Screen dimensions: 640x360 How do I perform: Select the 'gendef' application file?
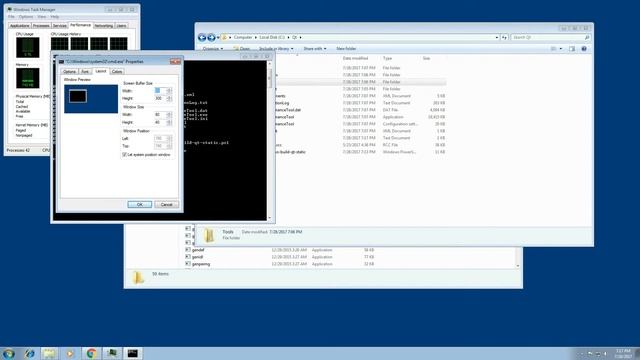[198, 250]
